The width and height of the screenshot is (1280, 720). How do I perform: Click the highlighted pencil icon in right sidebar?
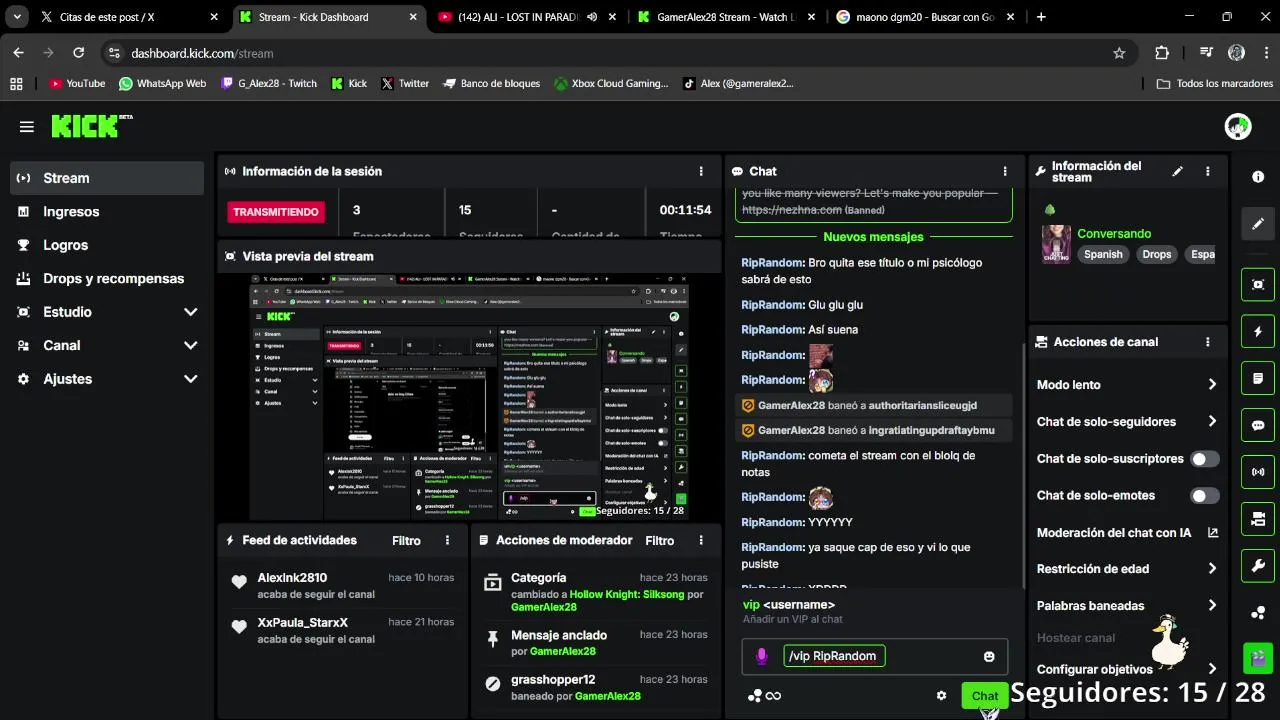tap(1258, 223)
